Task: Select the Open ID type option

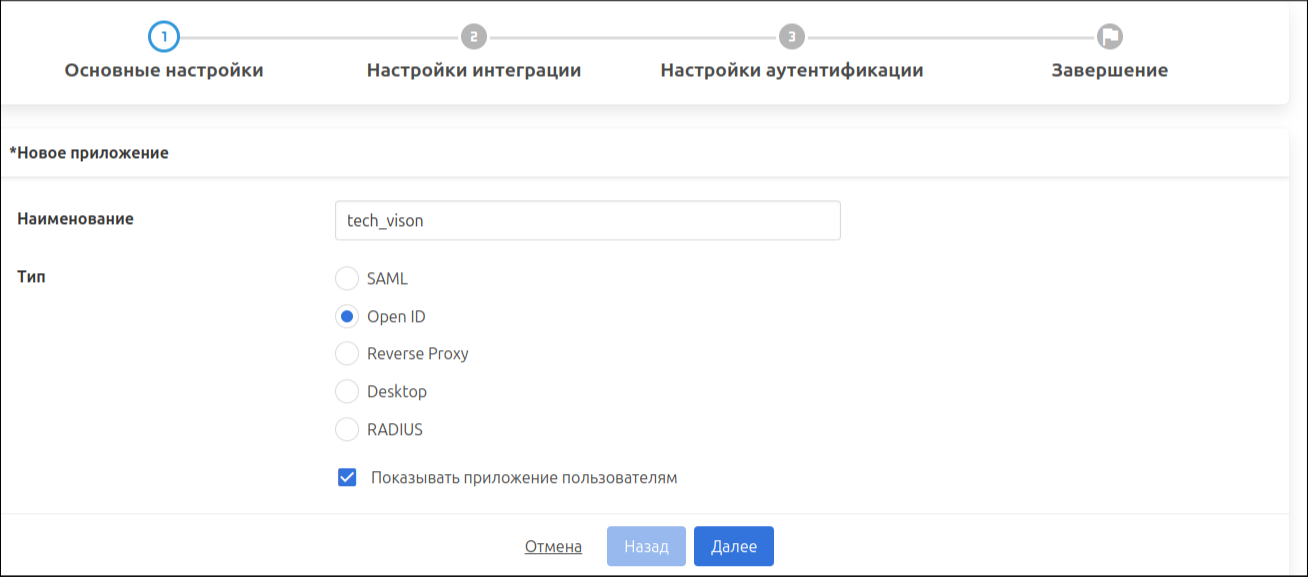Action: [x=347, y=317]
